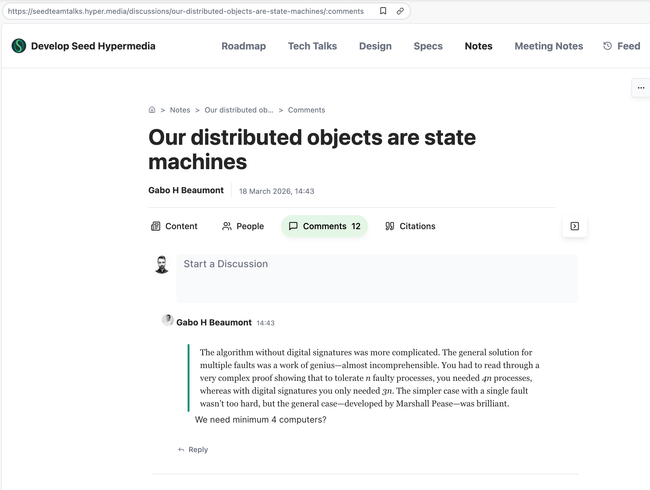Open the Design navigation link
650x490 pixels.
click(375, 46)
